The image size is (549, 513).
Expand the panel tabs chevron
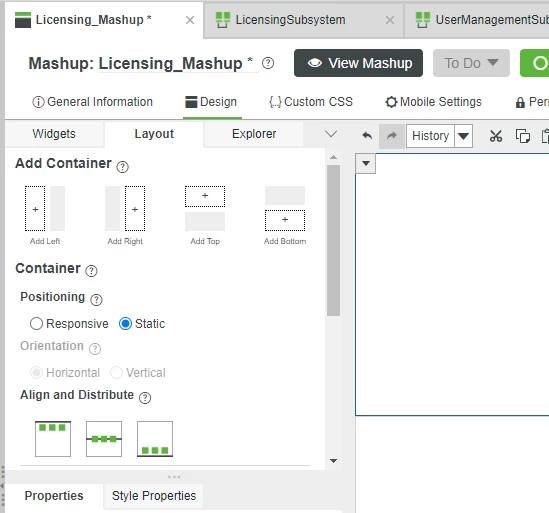pyautogui.click(x=331, y=134)
